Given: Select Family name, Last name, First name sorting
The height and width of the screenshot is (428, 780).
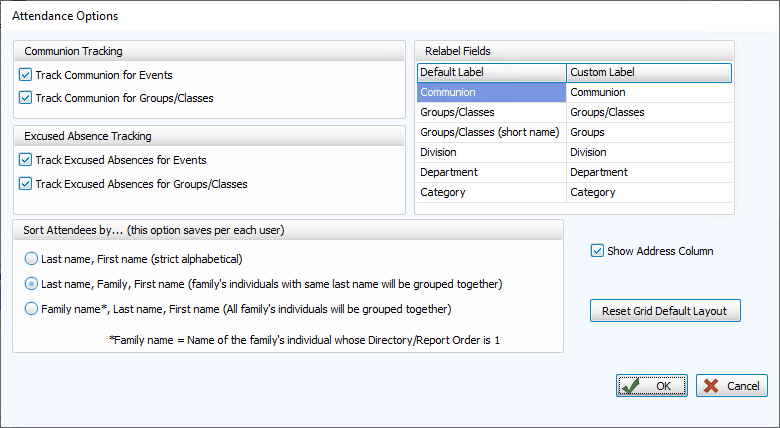Looking at the screenshot, I should 32,309.
